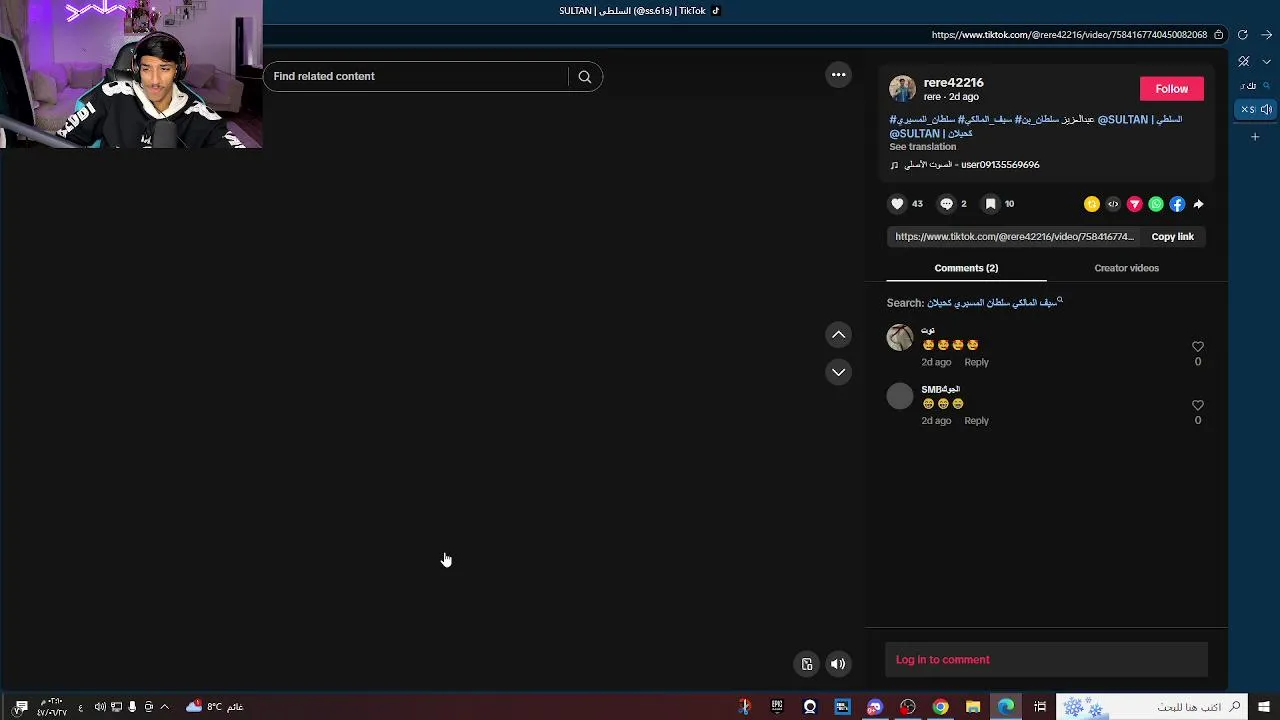This screenshot has width=1280, height=720.
Task: Open the first commenter's avatar
Action: pos(900,337)
